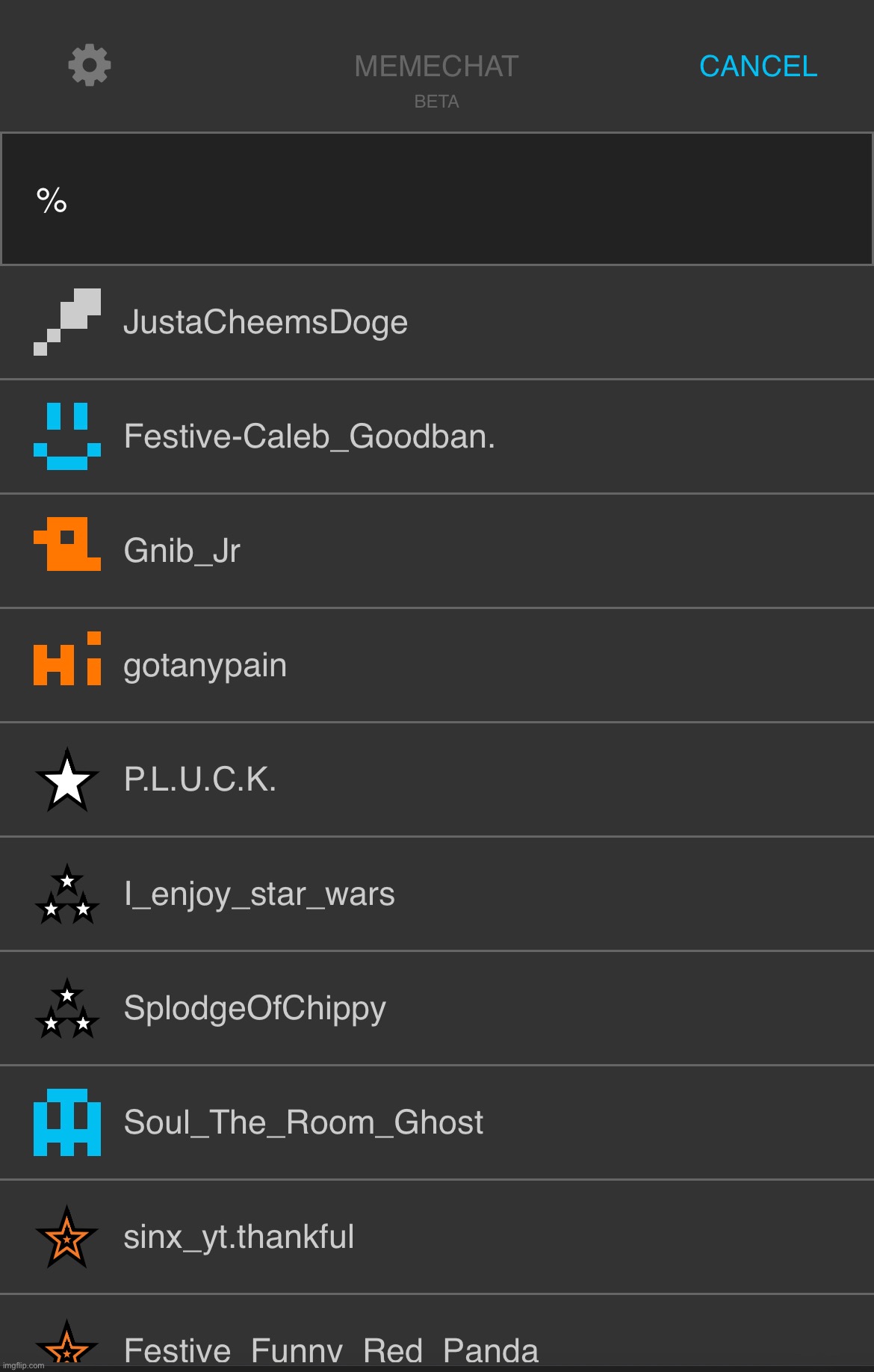Open Soul_The_Room_Ghost conversation
874x1372 pixels.
point(437,1123)
